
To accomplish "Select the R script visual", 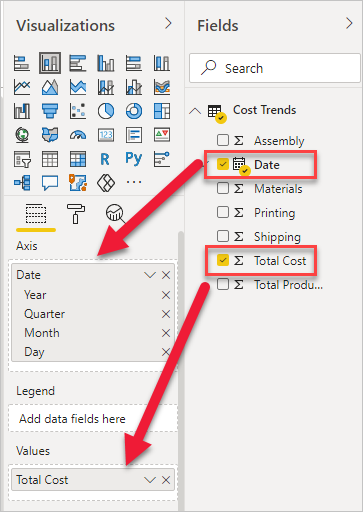I will click(x=105, y=159).
